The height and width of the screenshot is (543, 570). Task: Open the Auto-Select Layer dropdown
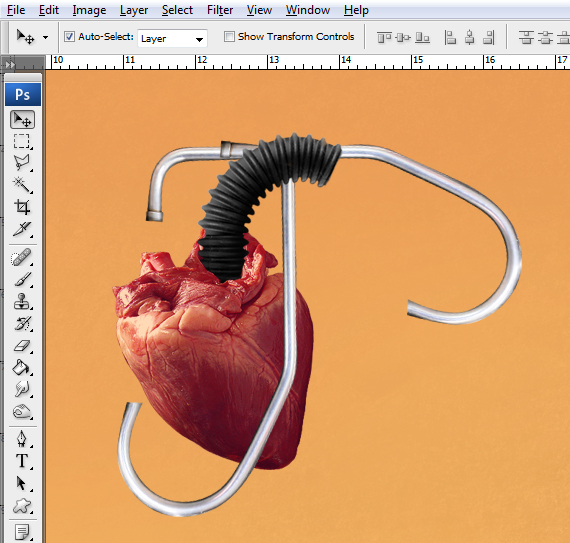point(172,38)
